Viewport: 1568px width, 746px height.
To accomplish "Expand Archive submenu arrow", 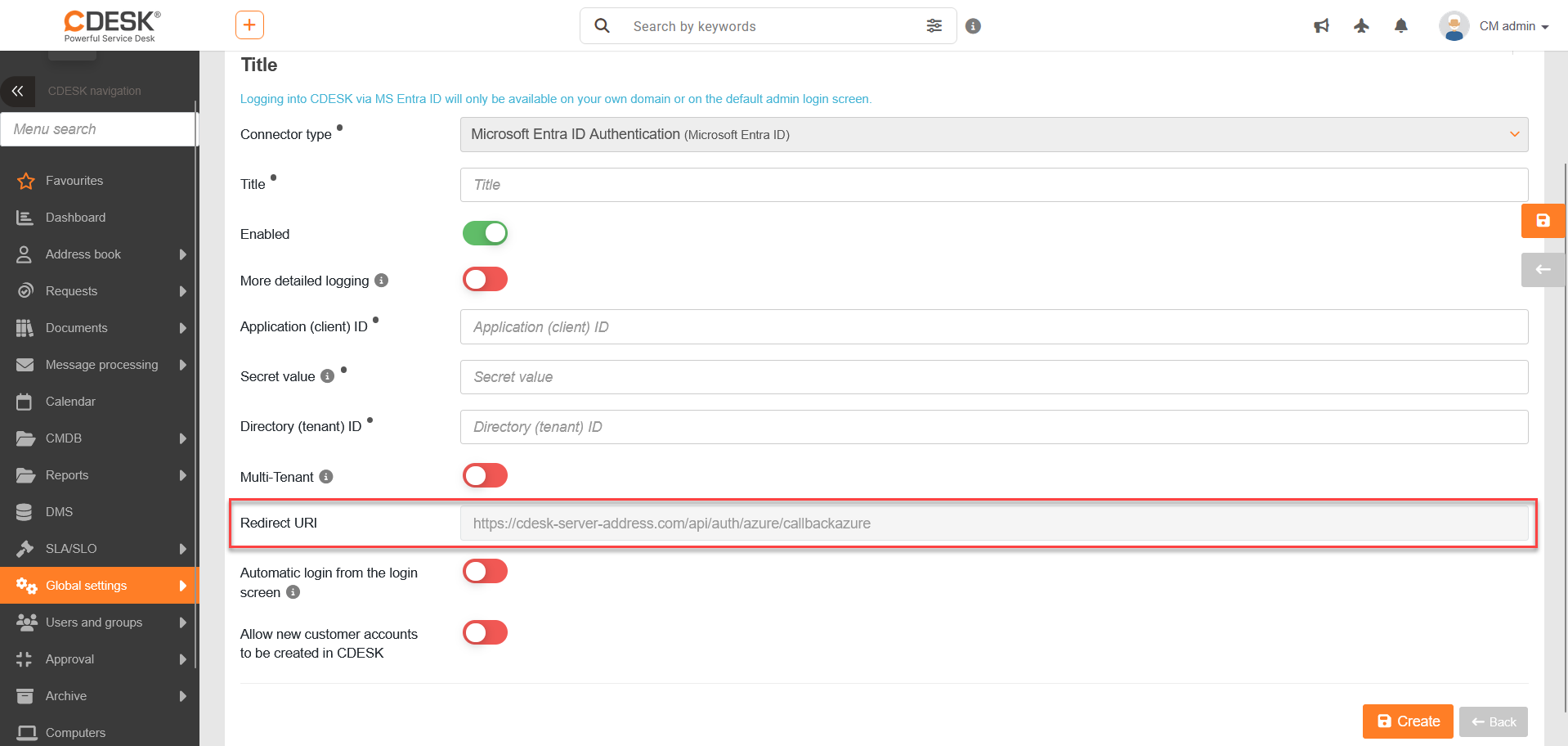I will [x=182, y=696].
